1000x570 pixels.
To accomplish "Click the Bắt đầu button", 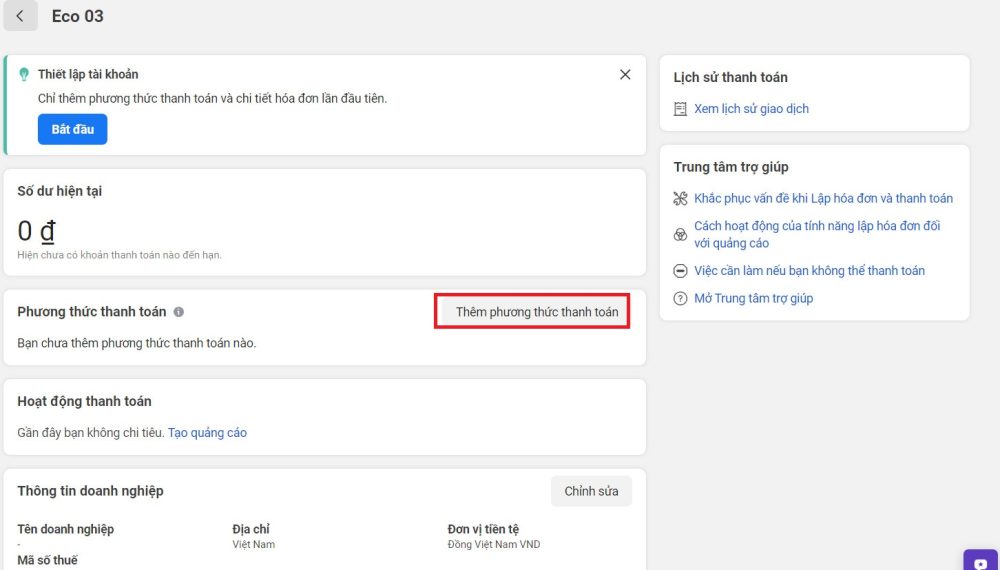I will tap(73, 129).
